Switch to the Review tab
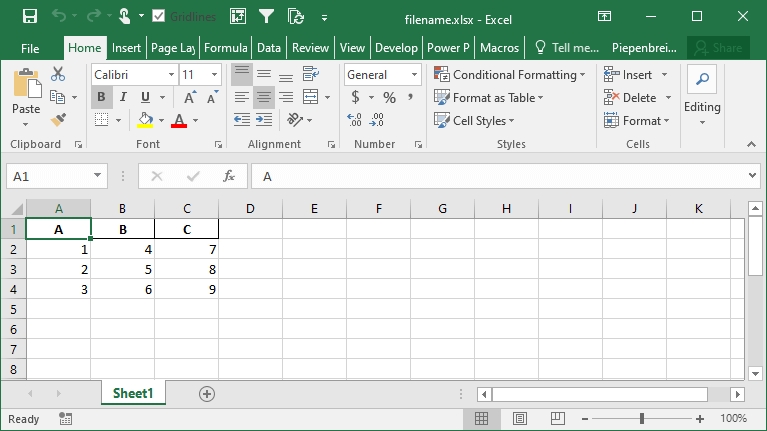 pos(310,47)
